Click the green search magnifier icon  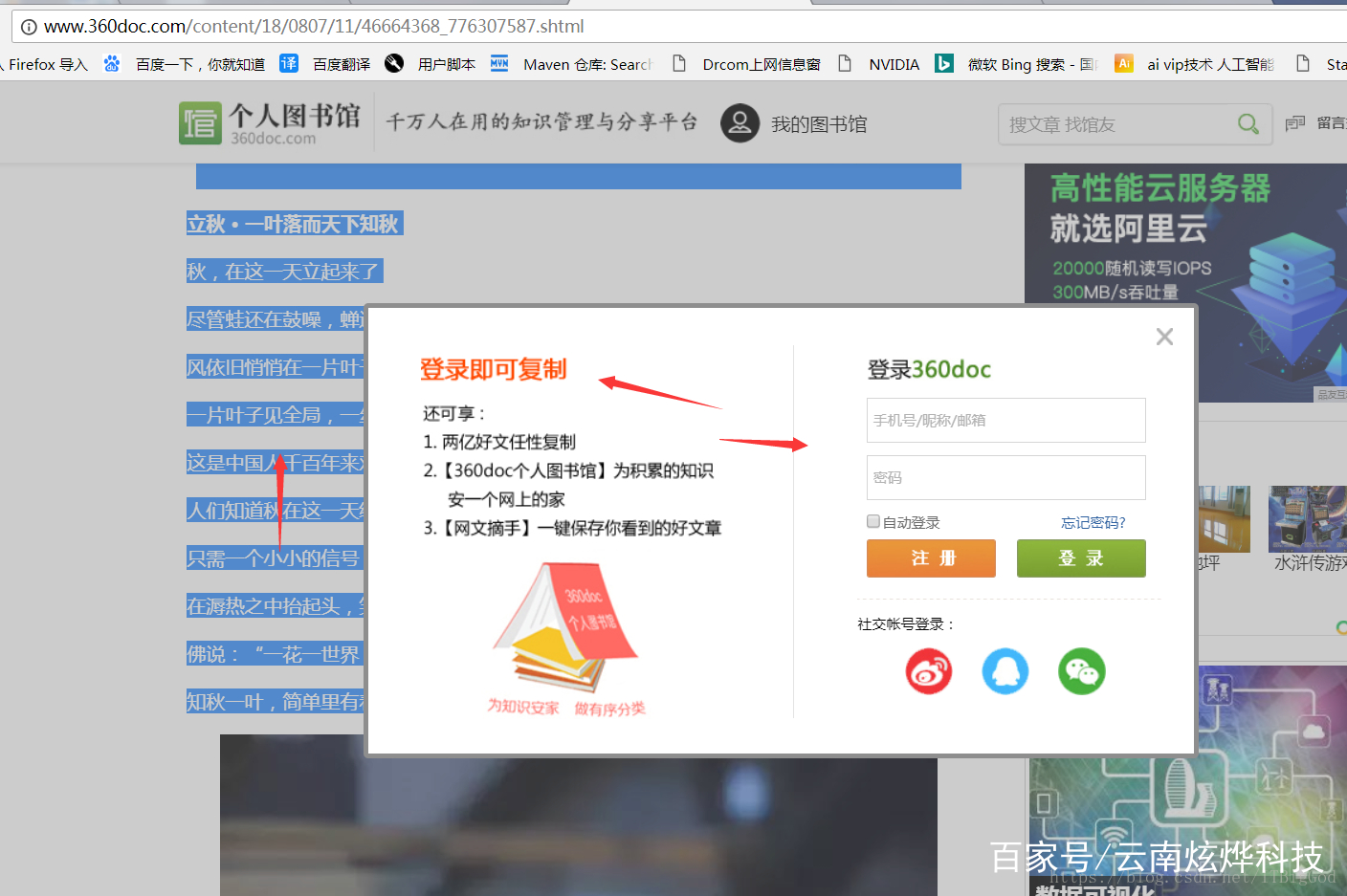click(x=1247, y=123)
